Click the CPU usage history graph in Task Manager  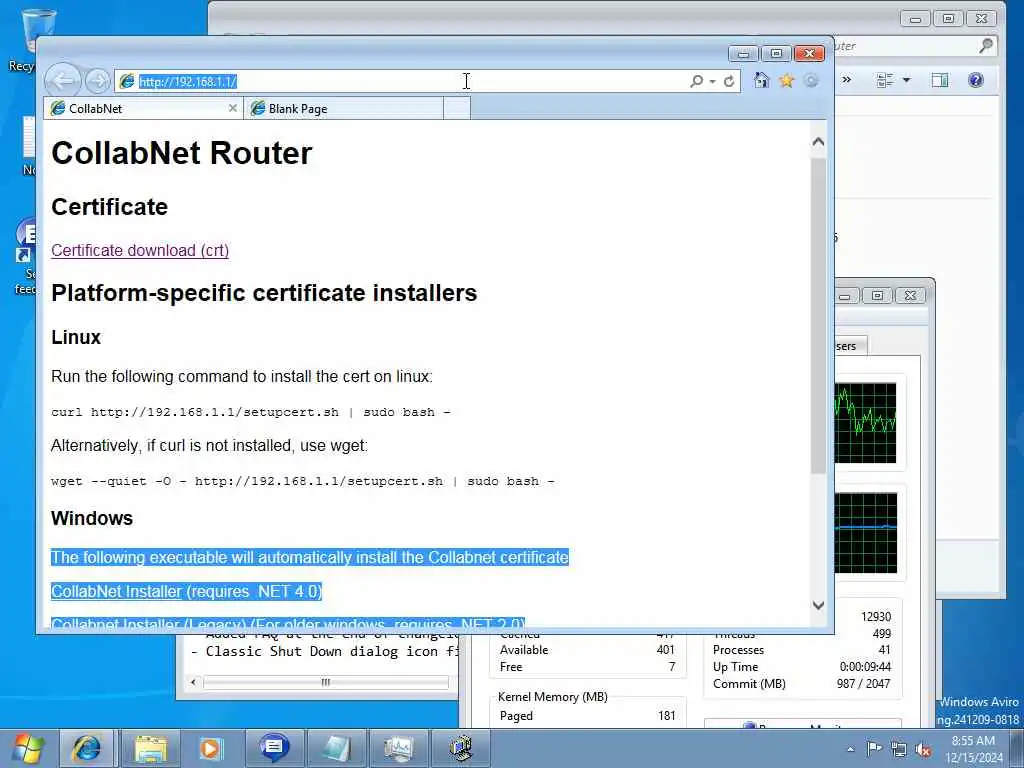(865, 423)
